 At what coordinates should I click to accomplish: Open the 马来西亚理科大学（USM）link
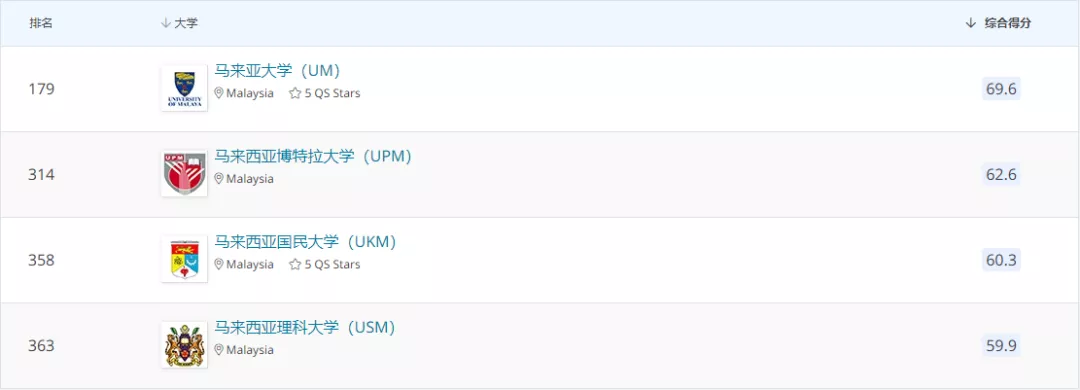[x=305, y=327]
